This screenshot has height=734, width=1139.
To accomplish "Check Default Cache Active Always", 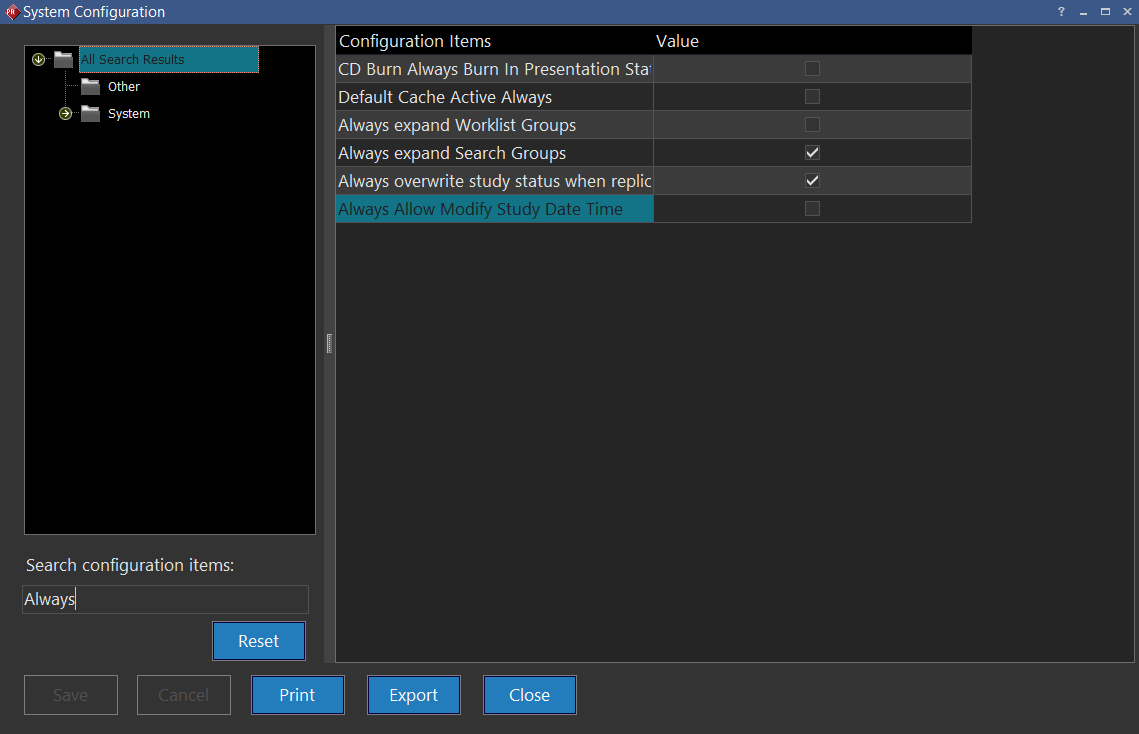I will pos(812,97).
